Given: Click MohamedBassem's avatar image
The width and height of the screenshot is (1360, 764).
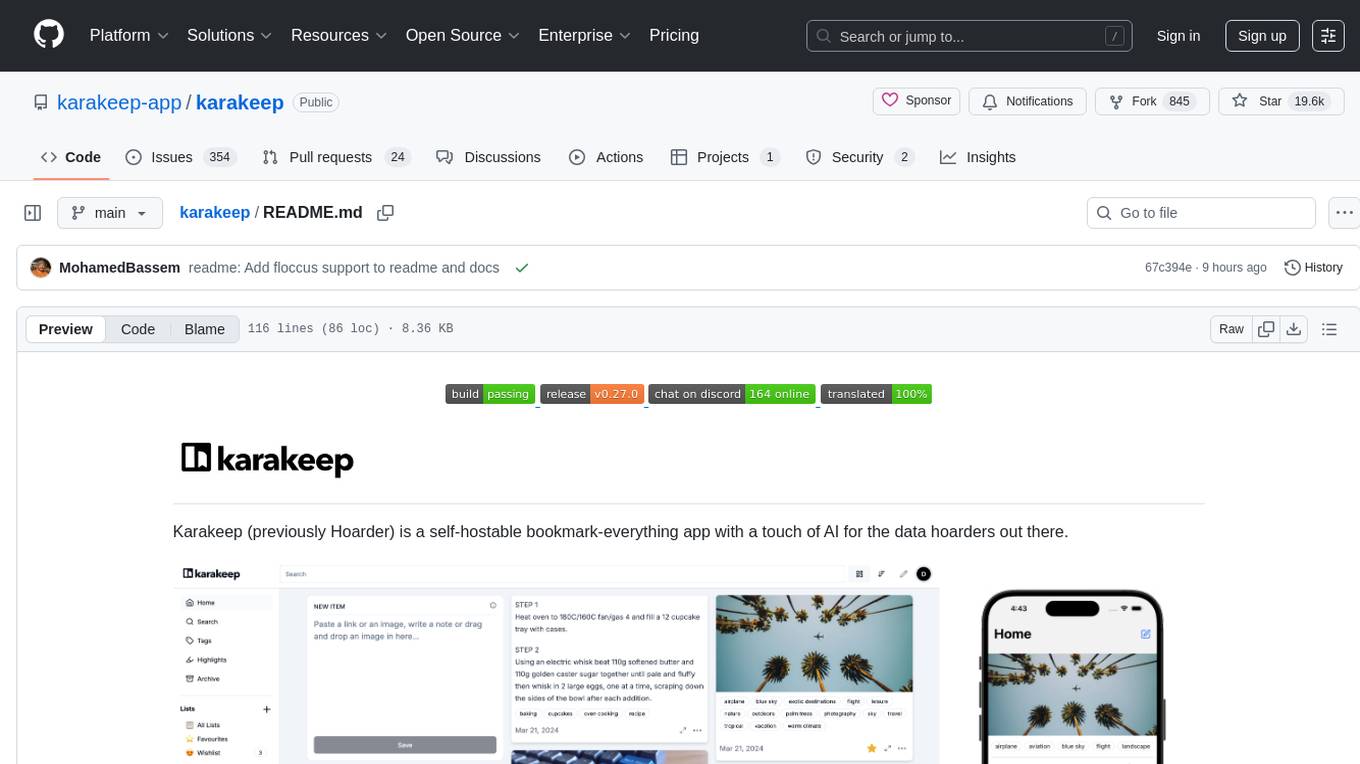Looking at the screenshot, I should 41,268.
